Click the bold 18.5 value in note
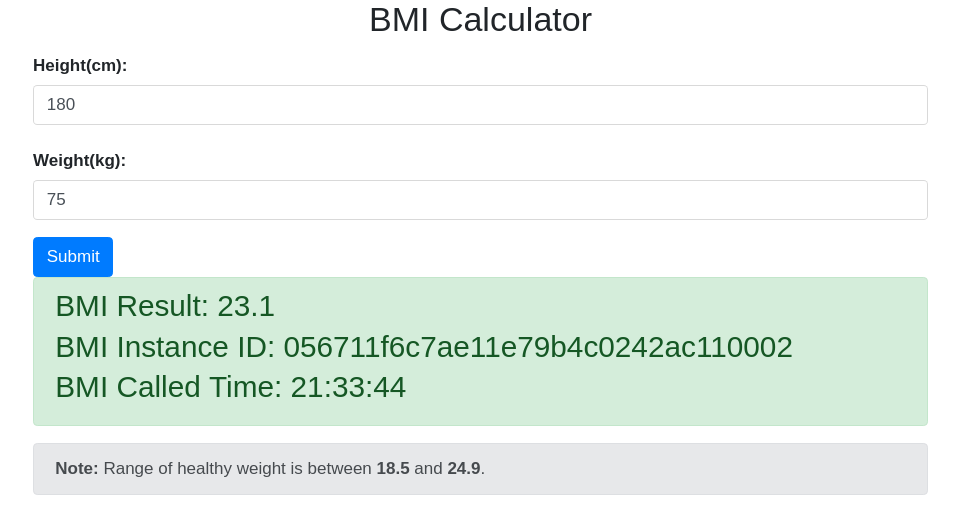The height and width of the screenshot is (506, 968). point(393,469)
